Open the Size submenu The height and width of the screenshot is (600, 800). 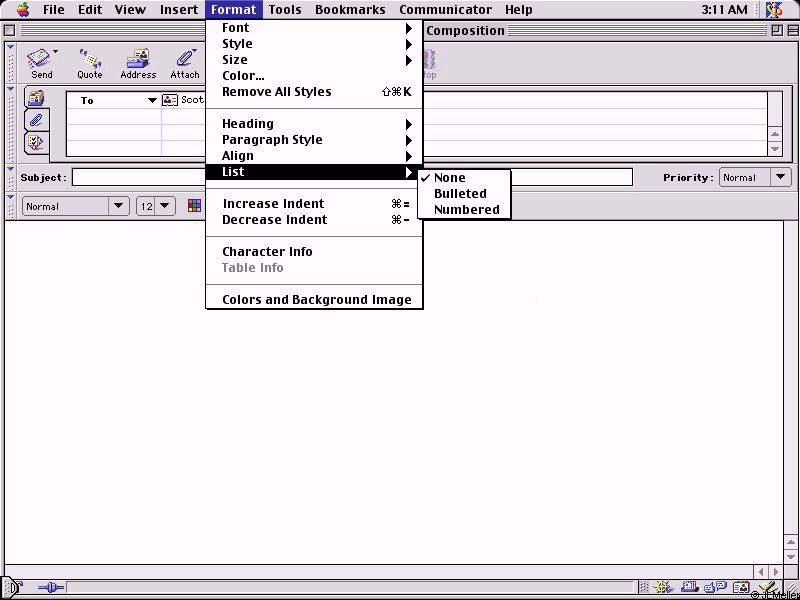coord(314,60)
